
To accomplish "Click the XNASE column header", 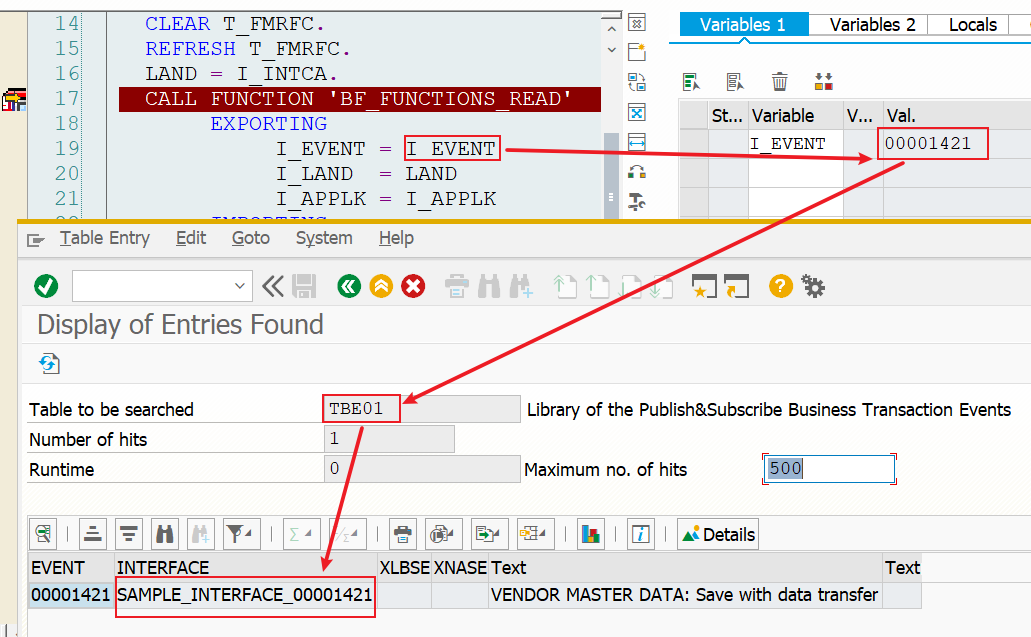I will click(460, 567).
